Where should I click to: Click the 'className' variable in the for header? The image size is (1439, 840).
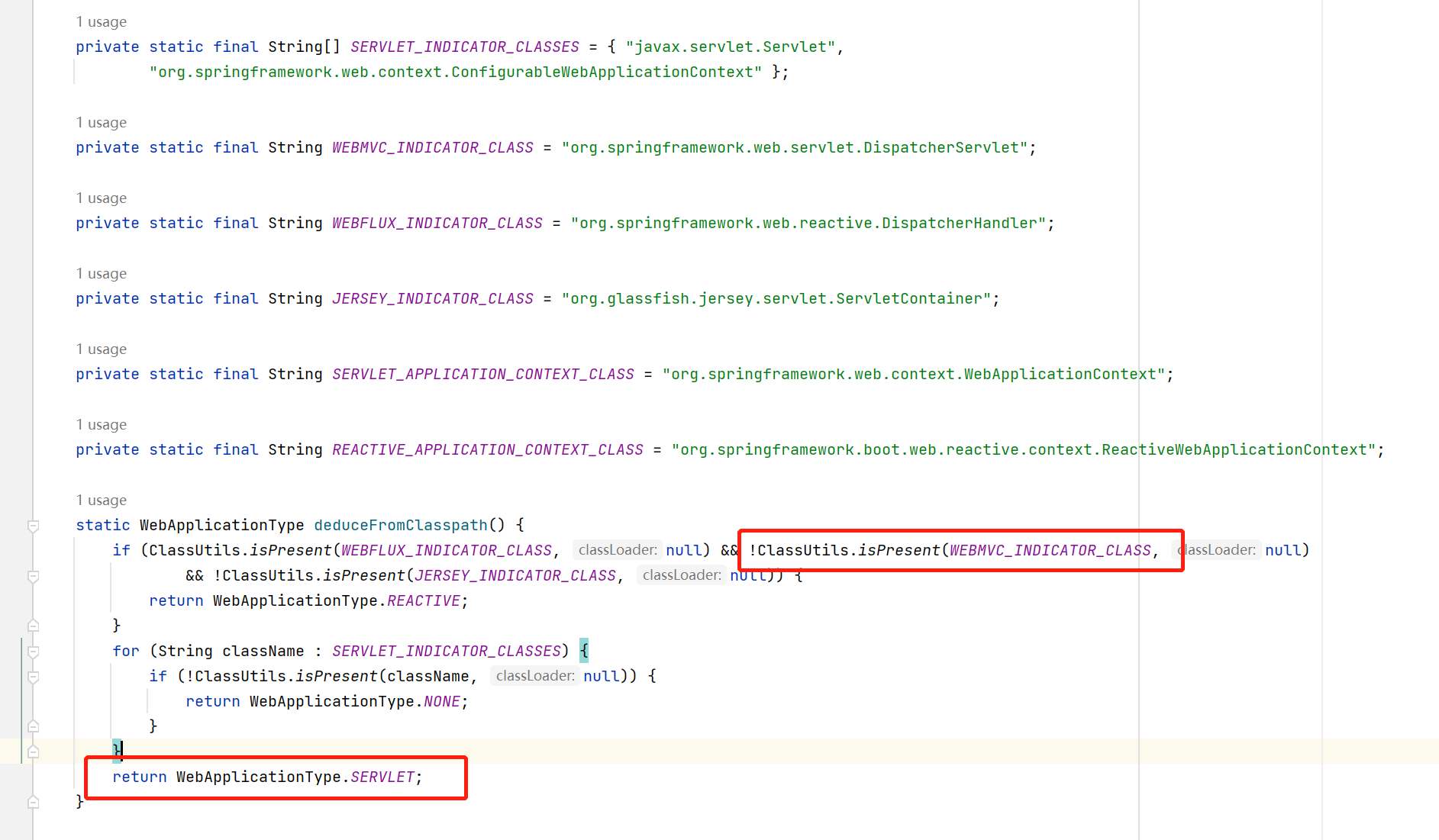[x=263, y=651]
